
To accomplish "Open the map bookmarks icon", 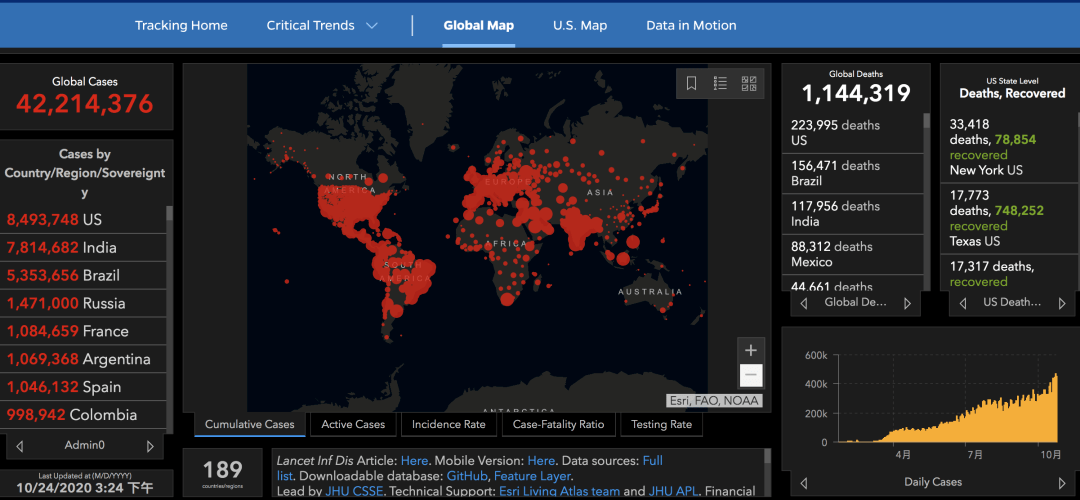I will click(x=692, y=83).
